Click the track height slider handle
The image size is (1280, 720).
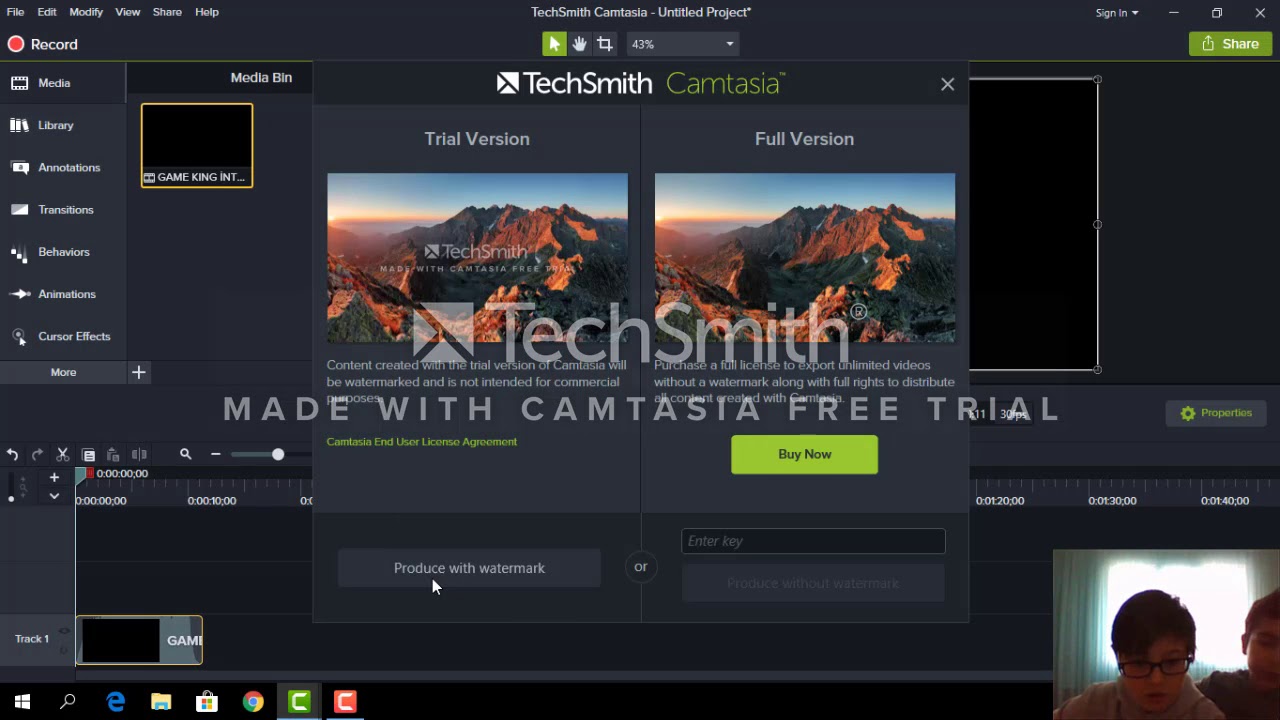[11, 498]
